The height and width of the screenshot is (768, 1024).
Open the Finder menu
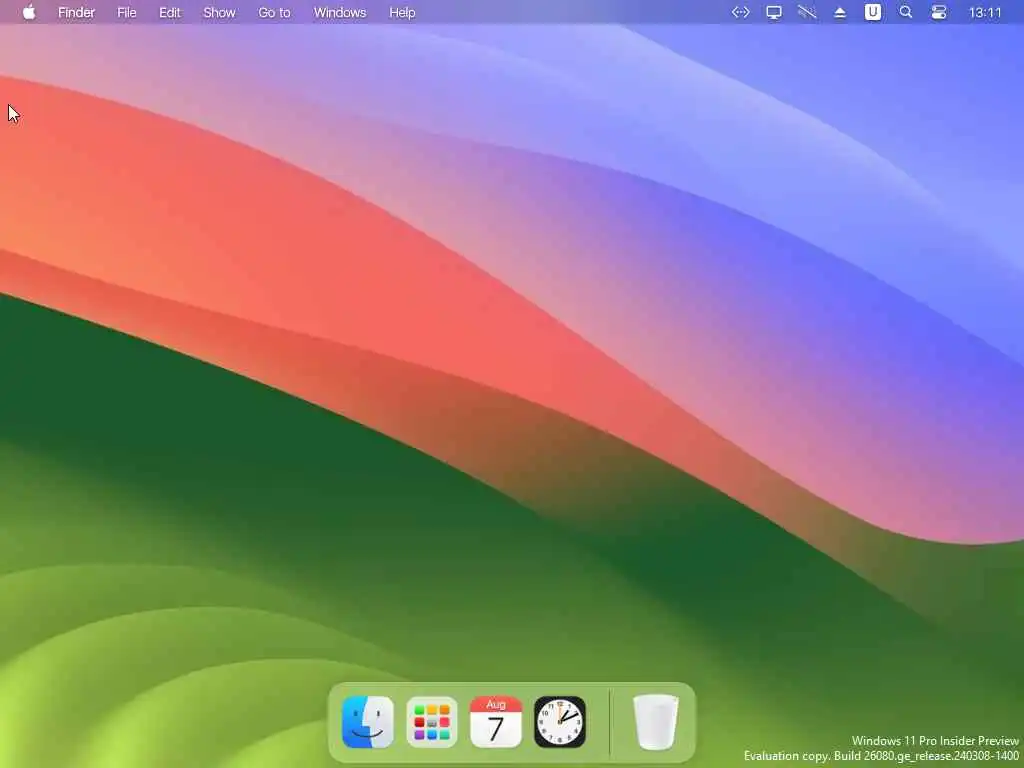[76, 12]
